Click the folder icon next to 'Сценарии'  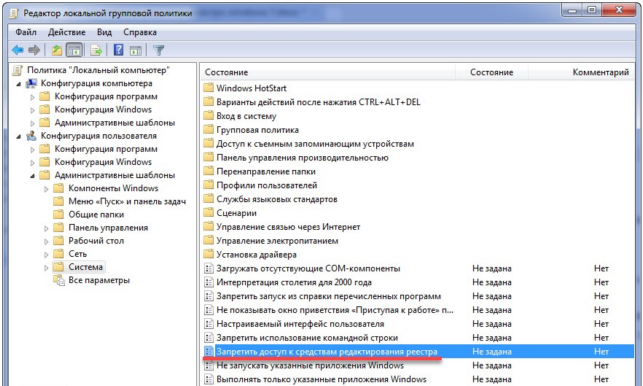(x=209, y=213)
